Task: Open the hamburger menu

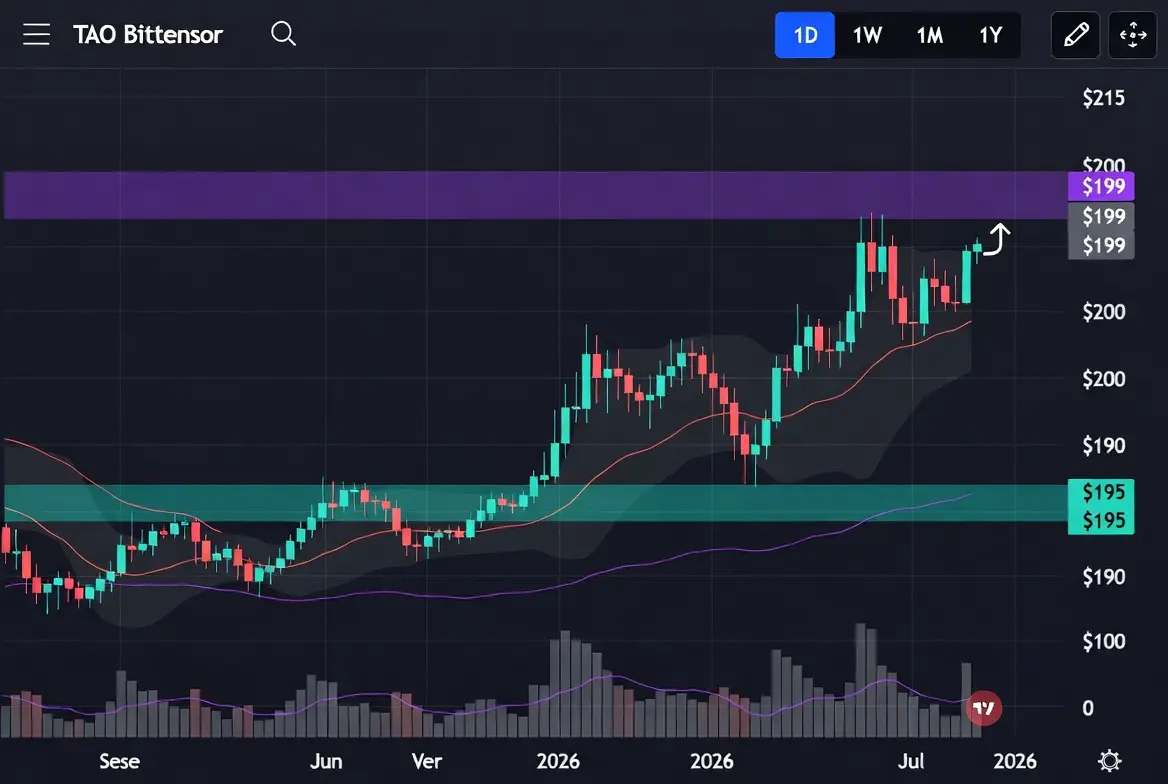Action: click(x=36, y=34)
